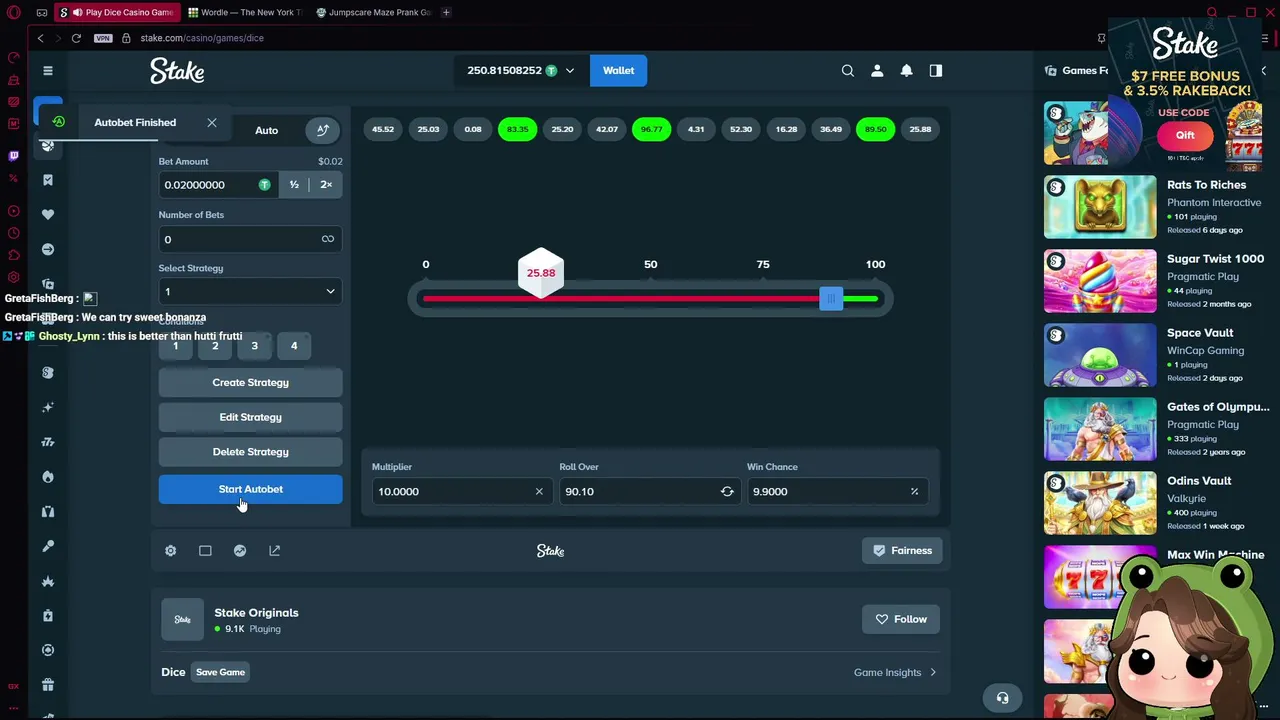Click the Opera browser menu logo
Screen dimensions: 1280x720
pos(14,13)
